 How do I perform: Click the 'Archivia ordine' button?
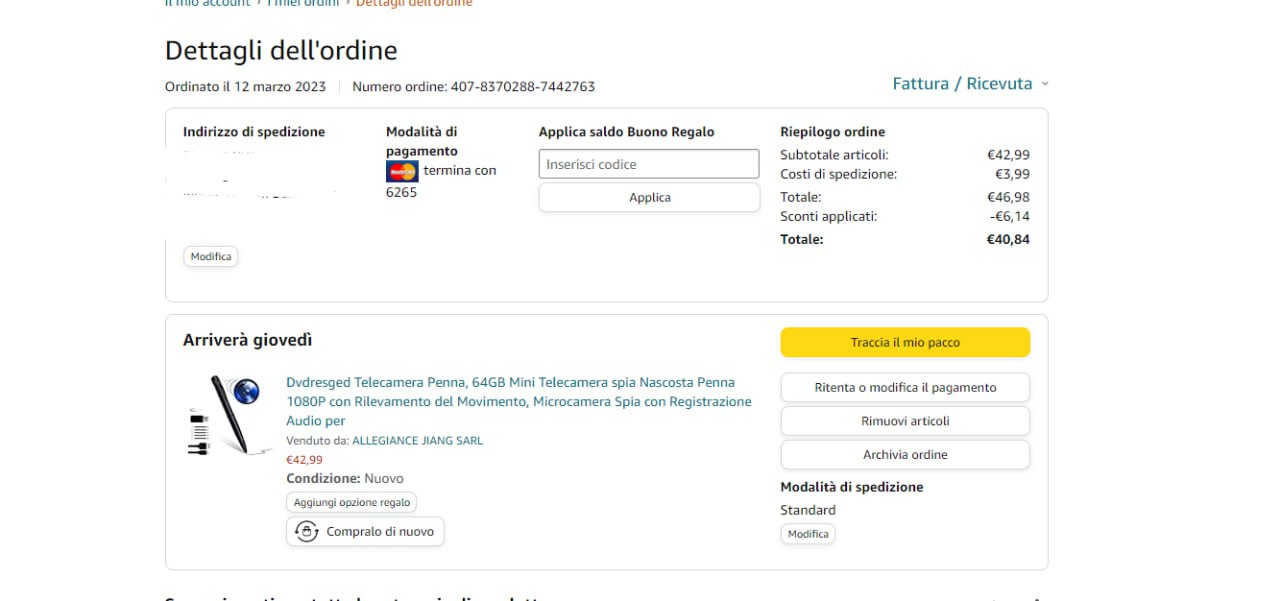pyautogui.click(x=905, y=455)
